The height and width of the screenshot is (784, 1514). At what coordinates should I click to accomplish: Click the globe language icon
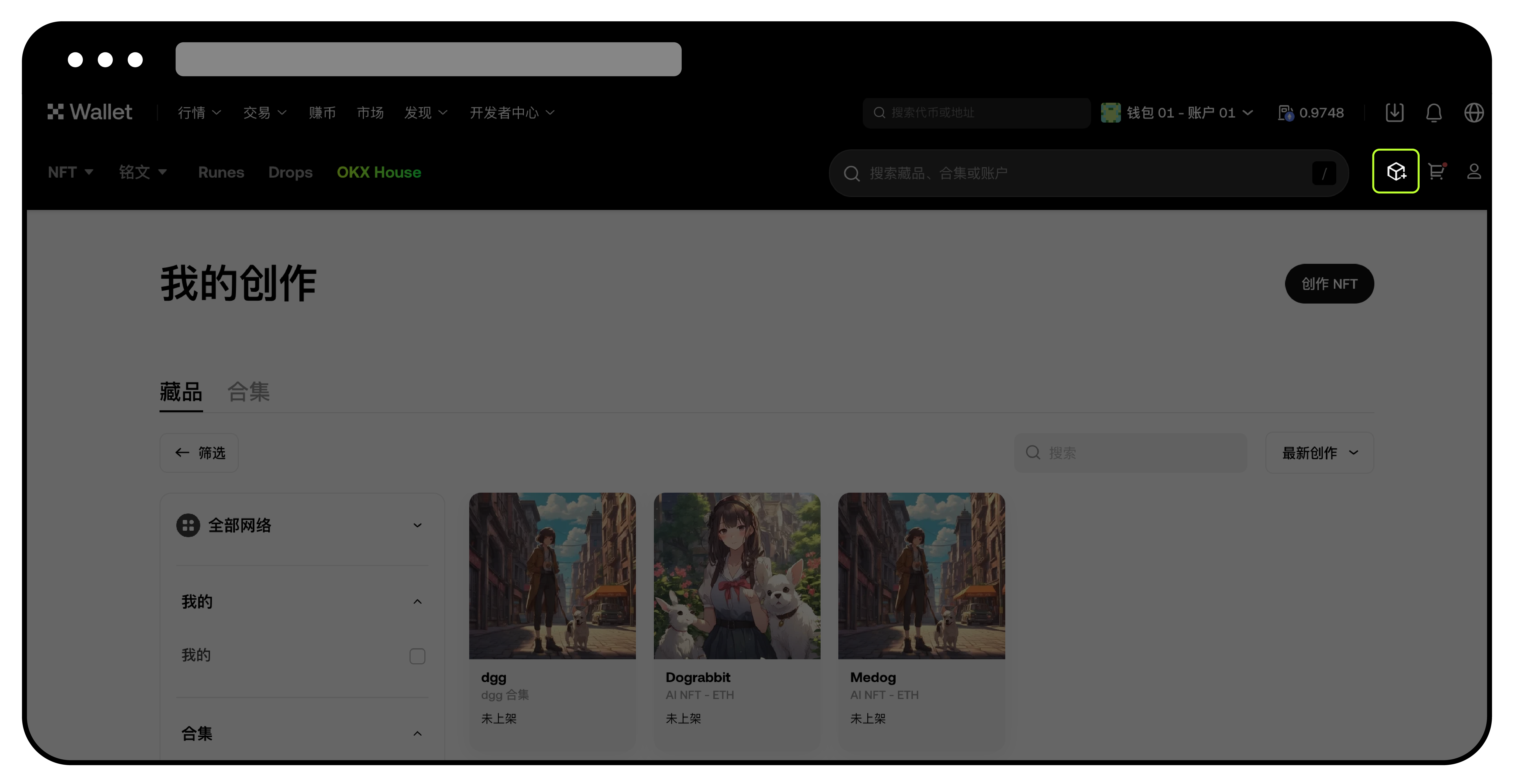1474,112
